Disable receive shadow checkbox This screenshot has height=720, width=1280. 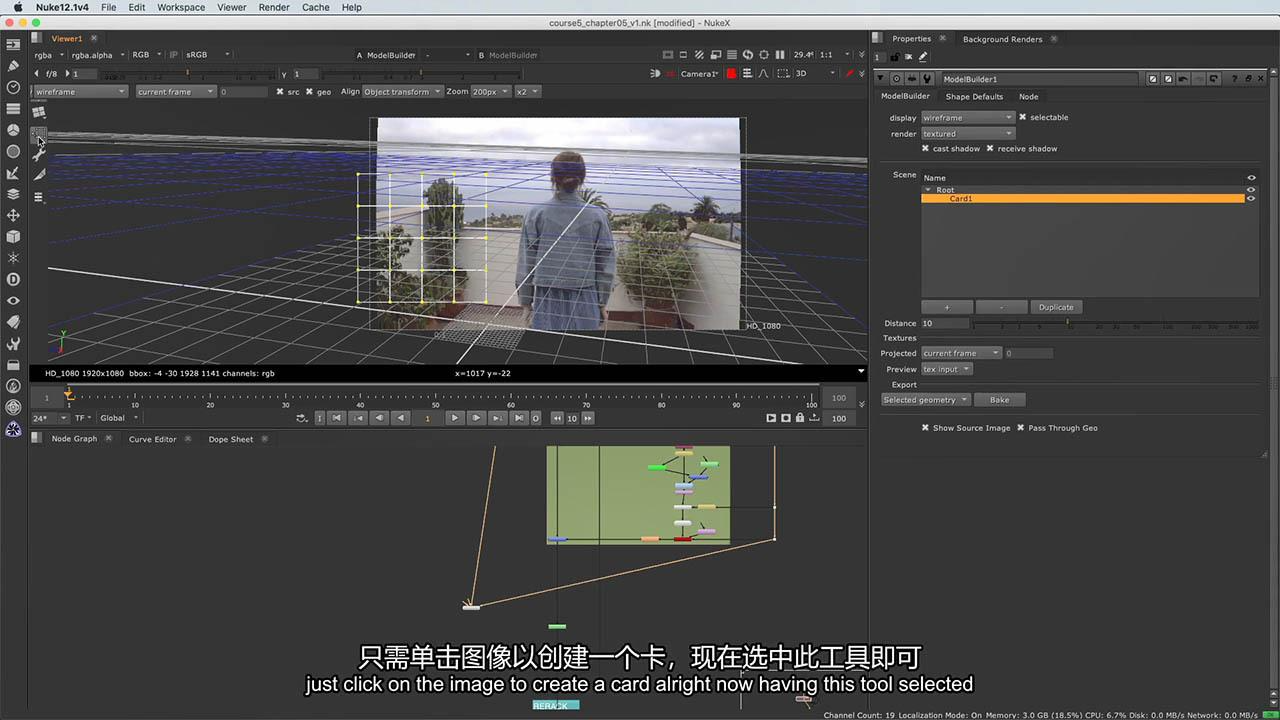coord(991,149)
